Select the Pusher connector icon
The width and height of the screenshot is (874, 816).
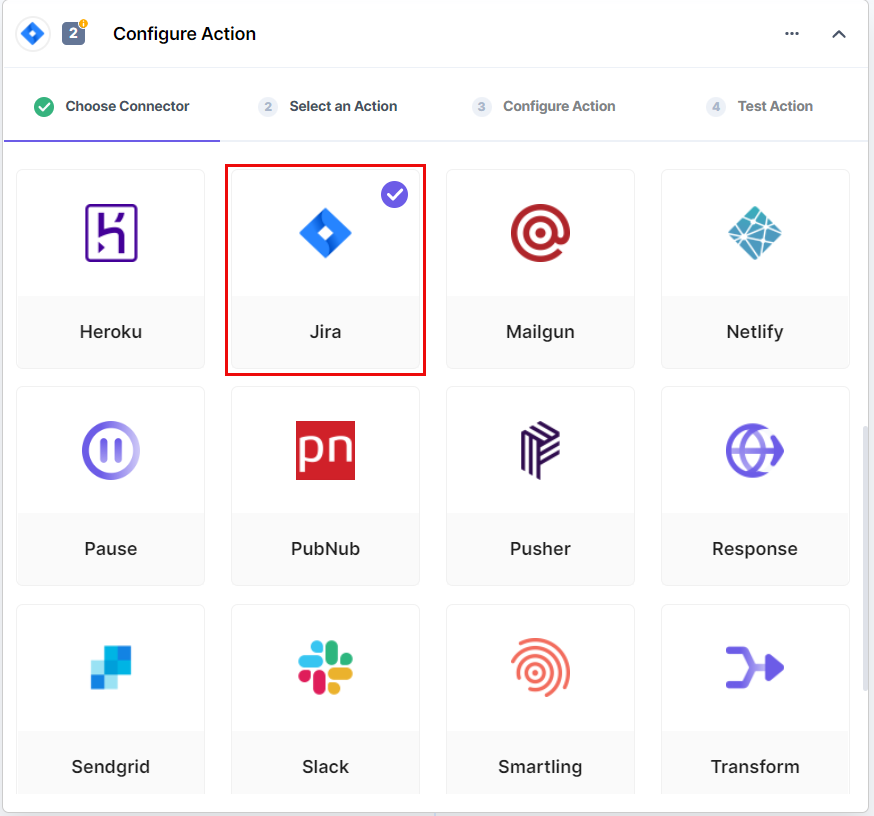[540, 450]
